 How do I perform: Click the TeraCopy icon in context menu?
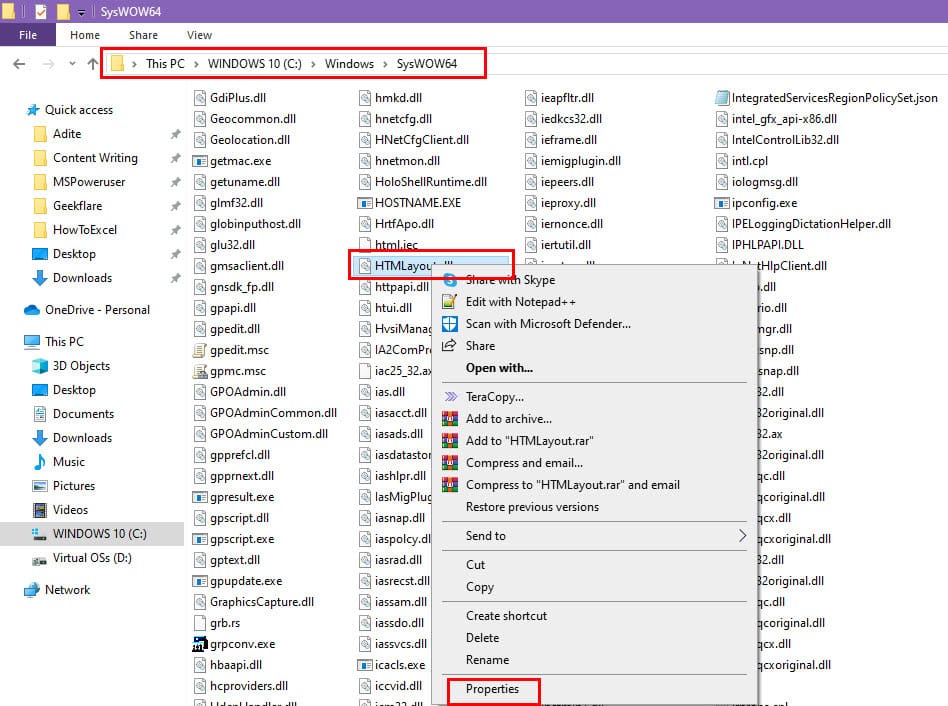(x=450, y=397)
